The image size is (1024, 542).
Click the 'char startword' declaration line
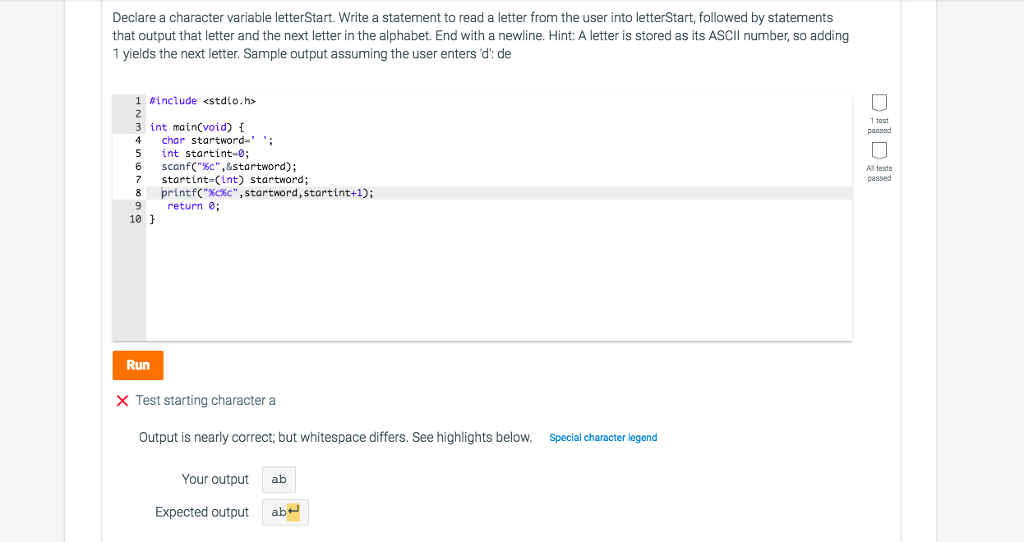coord(217,140)
